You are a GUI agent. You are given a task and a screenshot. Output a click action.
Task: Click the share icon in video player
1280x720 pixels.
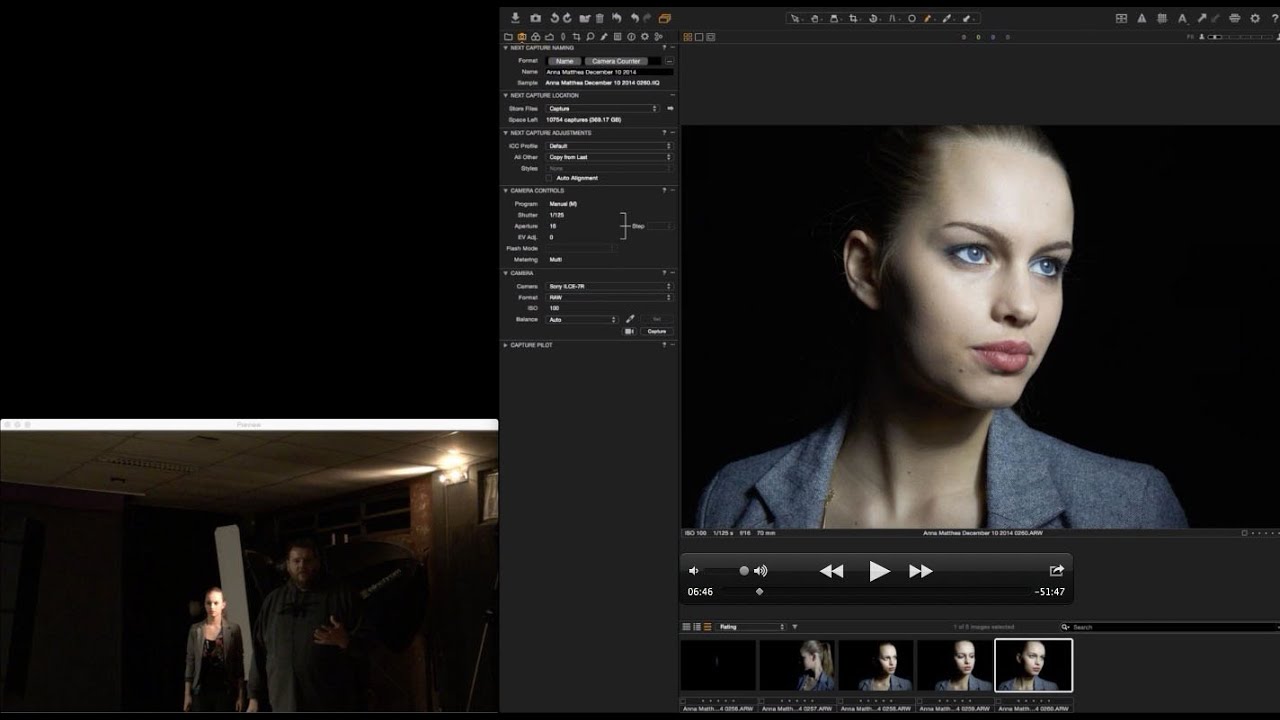[x=1056, y=570]
